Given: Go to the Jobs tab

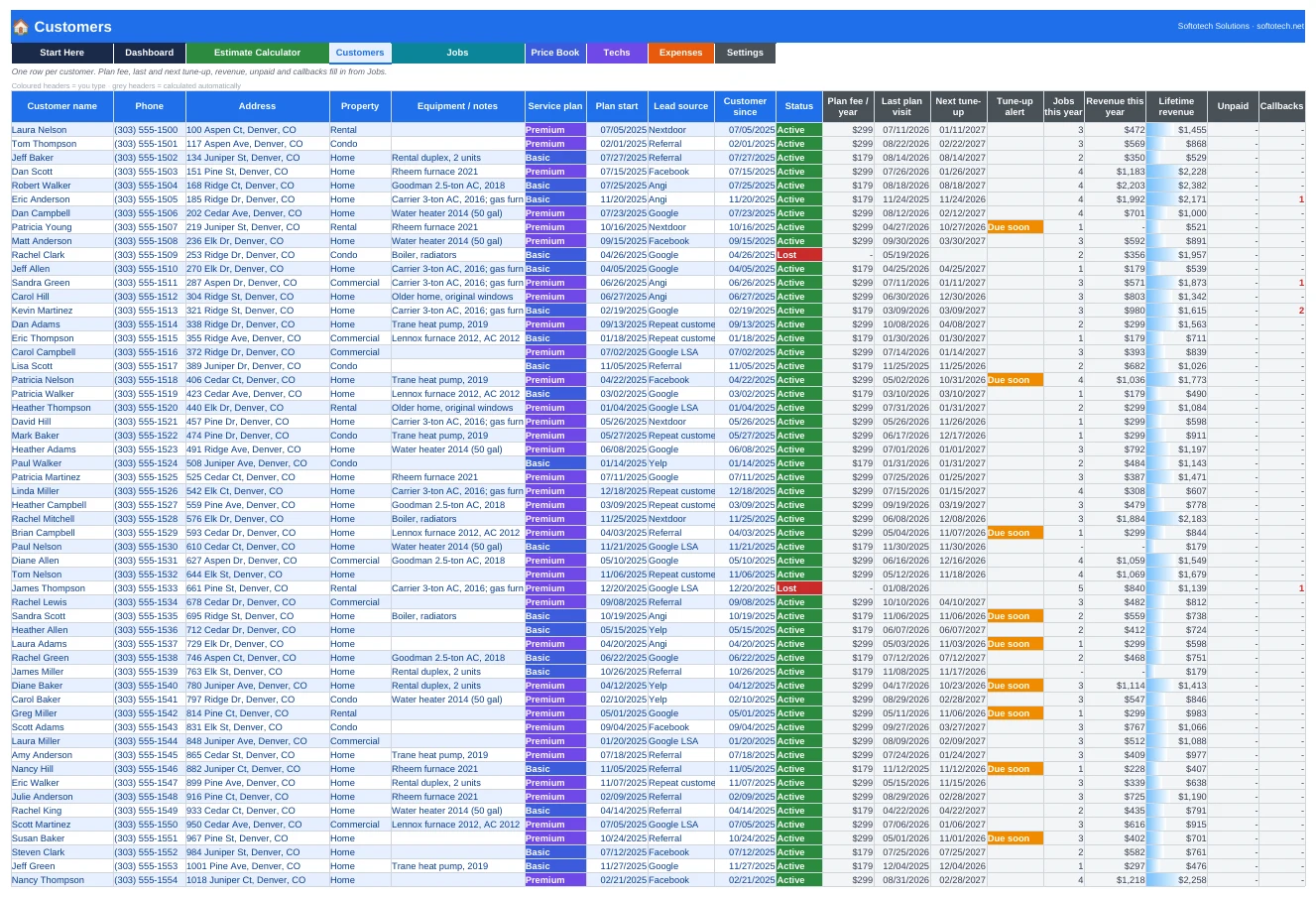Looking at the screenshot, I should coord(457,53).
